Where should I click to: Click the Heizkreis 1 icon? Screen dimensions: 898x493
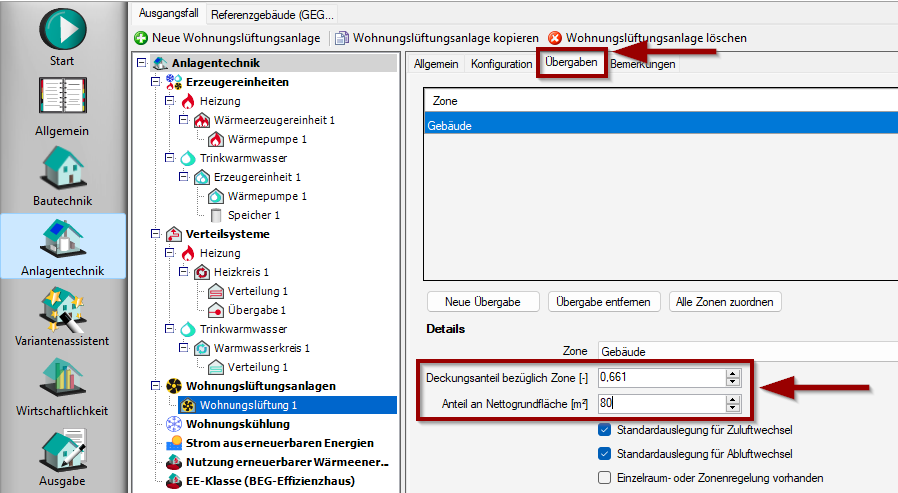click(x=202, y=272)
